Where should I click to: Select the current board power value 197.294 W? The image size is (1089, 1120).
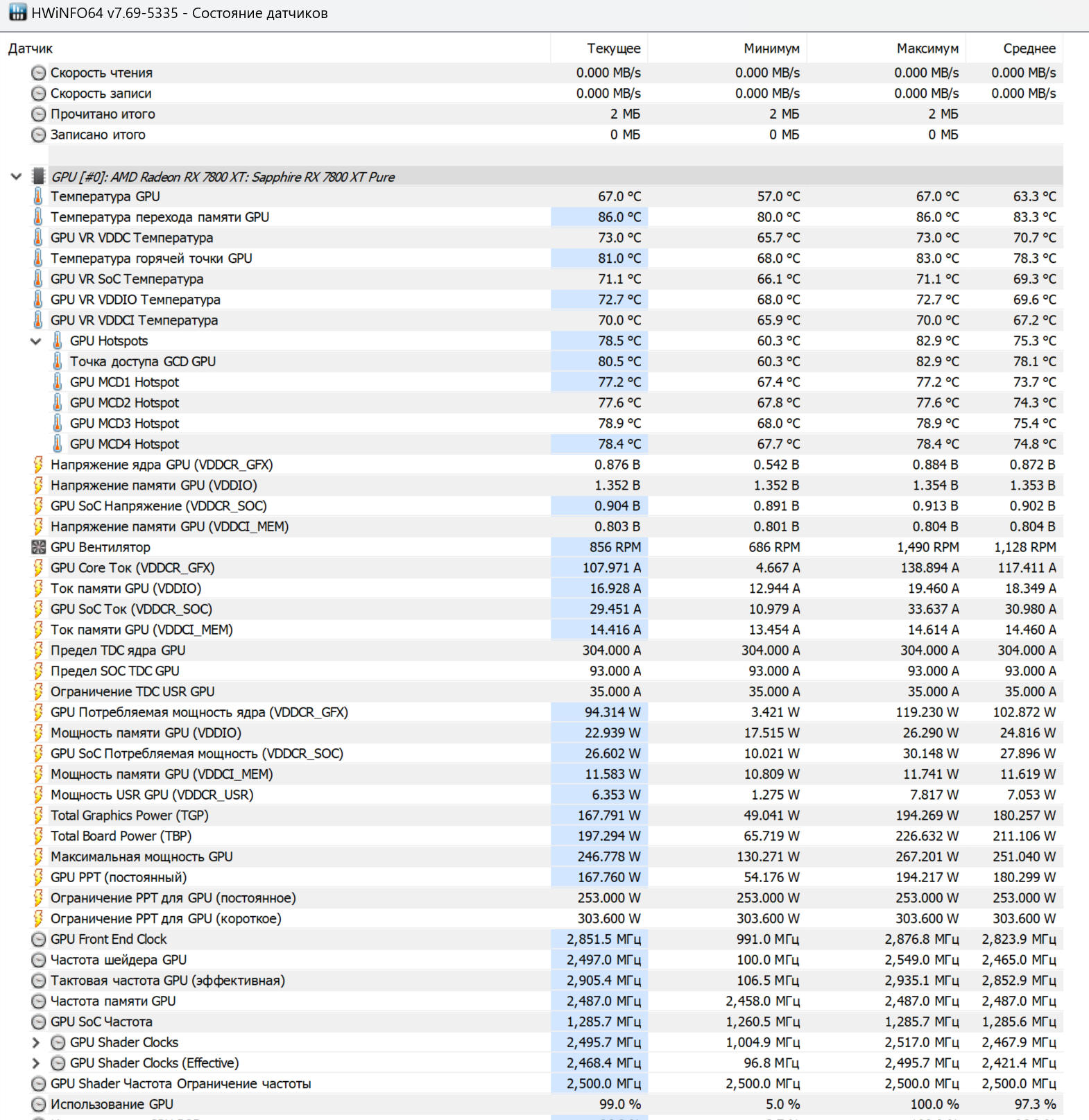point(610,836)
